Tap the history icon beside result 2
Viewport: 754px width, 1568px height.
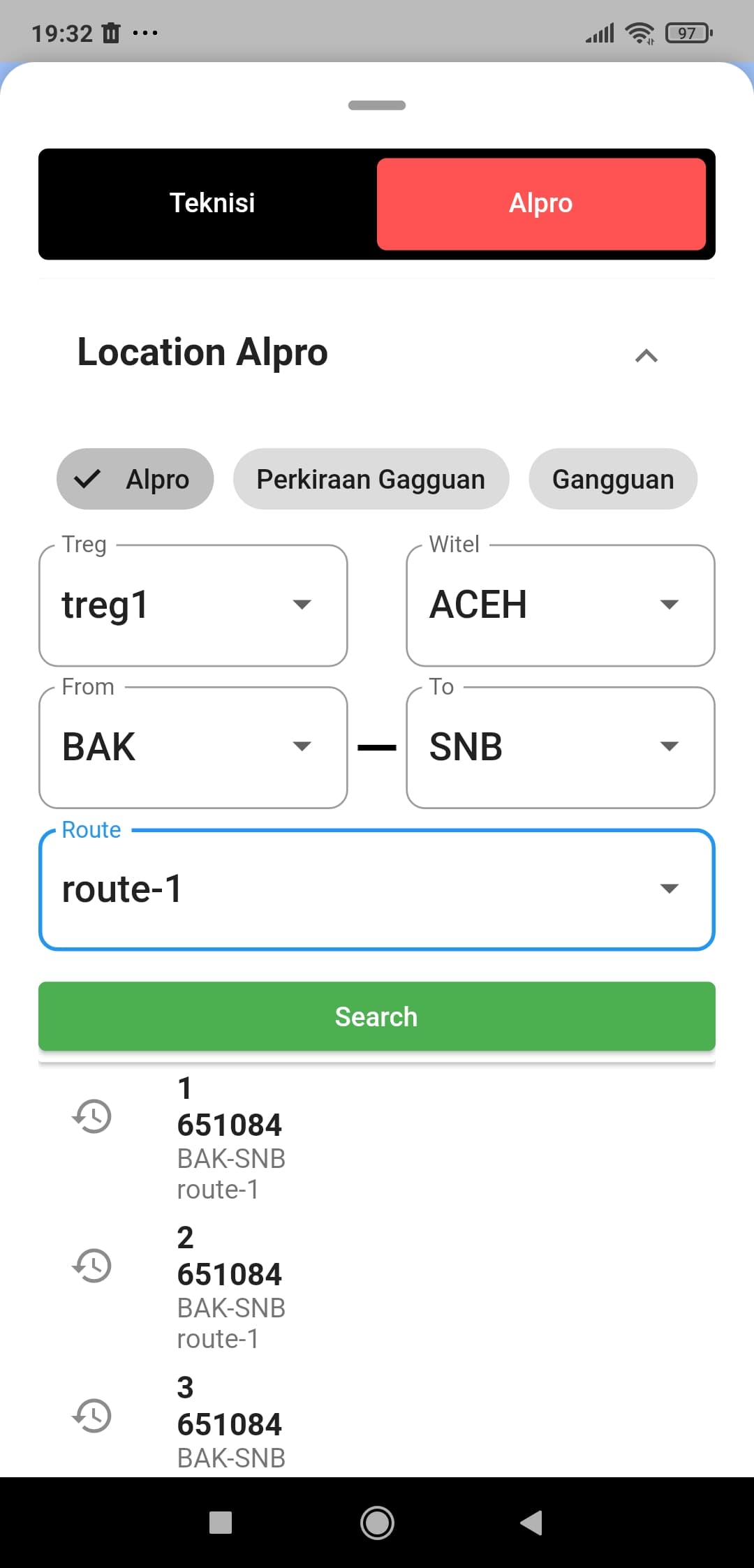coord(91,1266)
